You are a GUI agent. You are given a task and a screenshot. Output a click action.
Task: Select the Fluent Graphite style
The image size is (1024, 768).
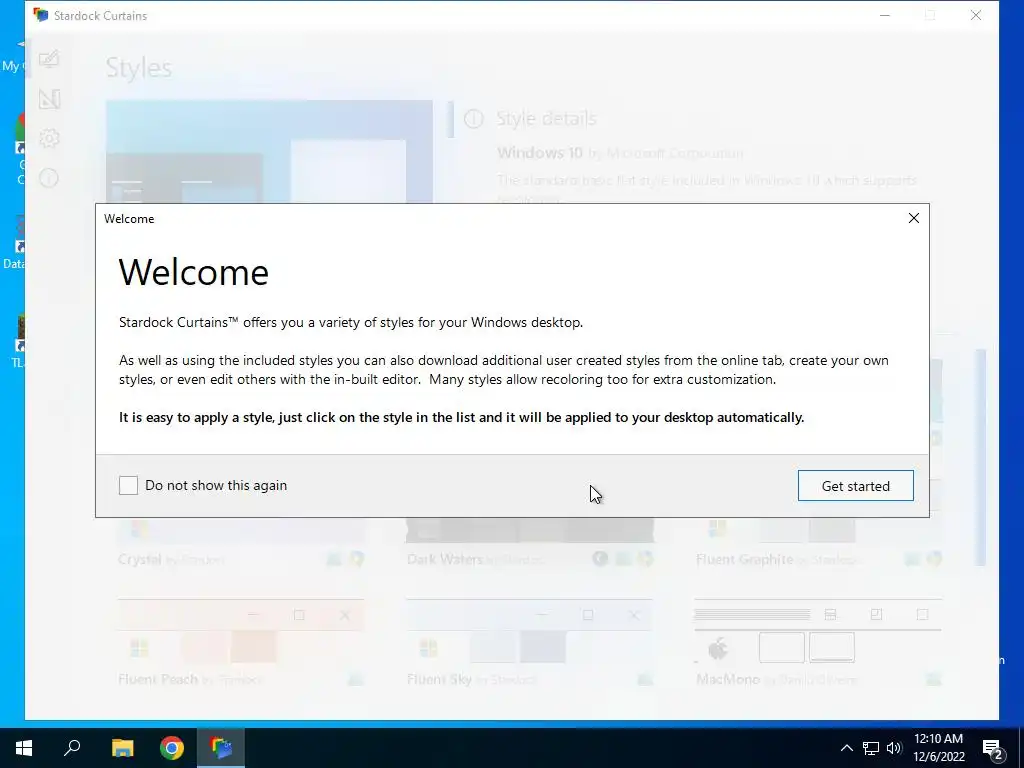click(x=818, y=542)
